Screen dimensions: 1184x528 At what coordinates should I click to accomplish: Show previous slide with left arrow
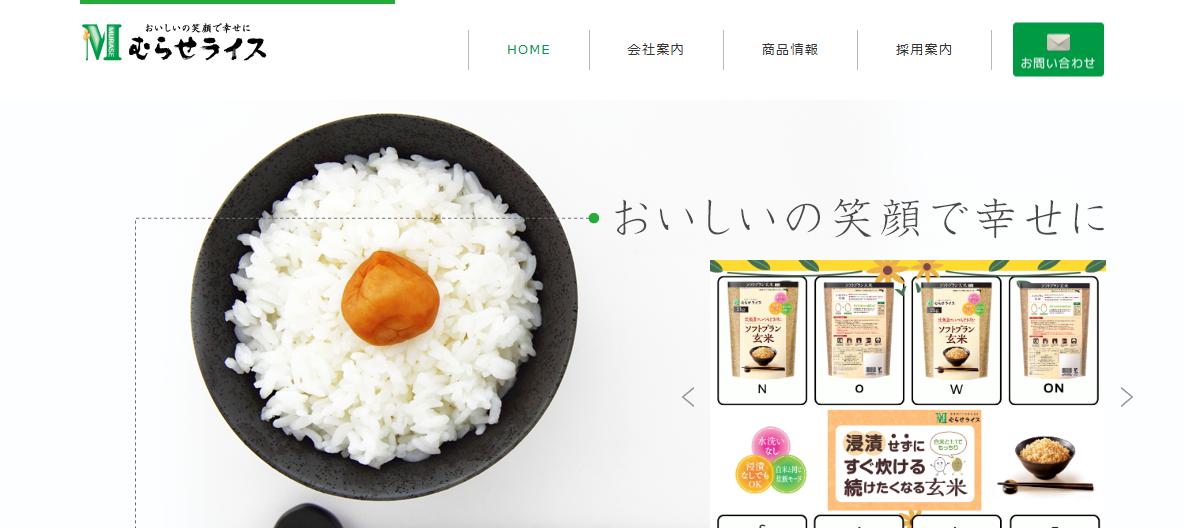pos(688,397)
